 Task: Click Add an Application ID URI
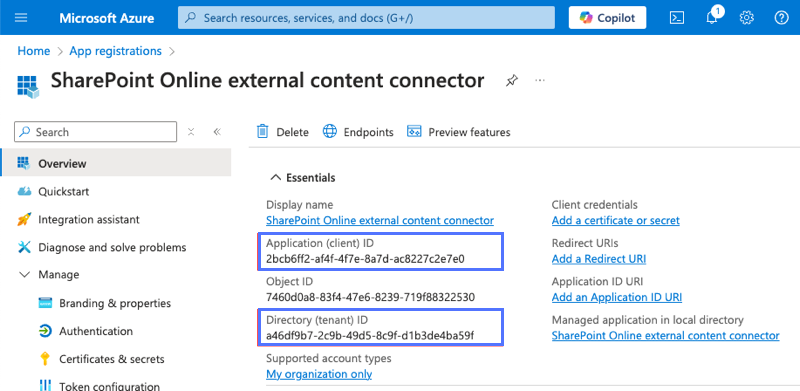tap(617, 297)
